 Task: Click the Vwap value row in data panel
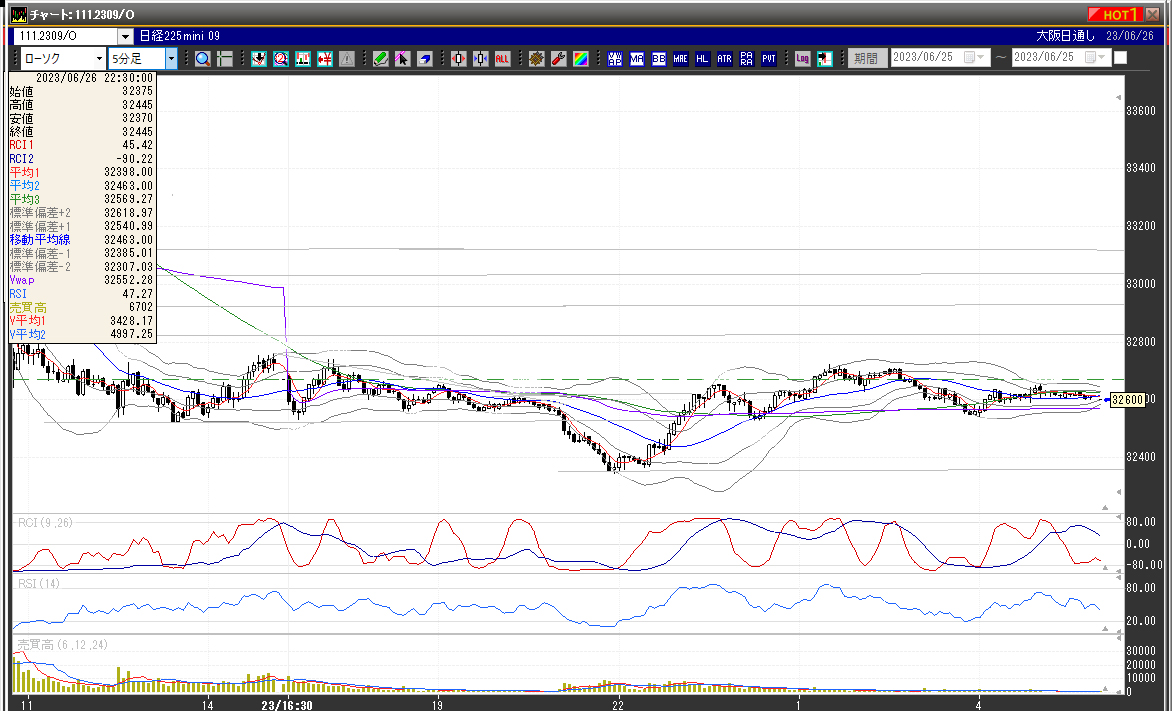click(81, 280)
